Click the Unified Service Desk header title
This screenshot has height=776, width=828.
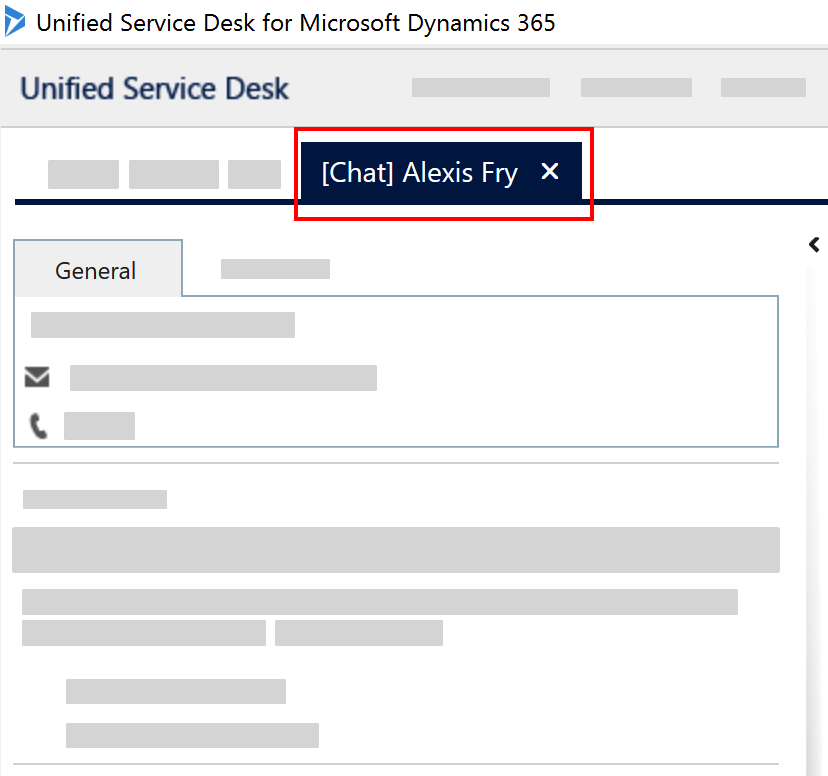tap(154, 88)
